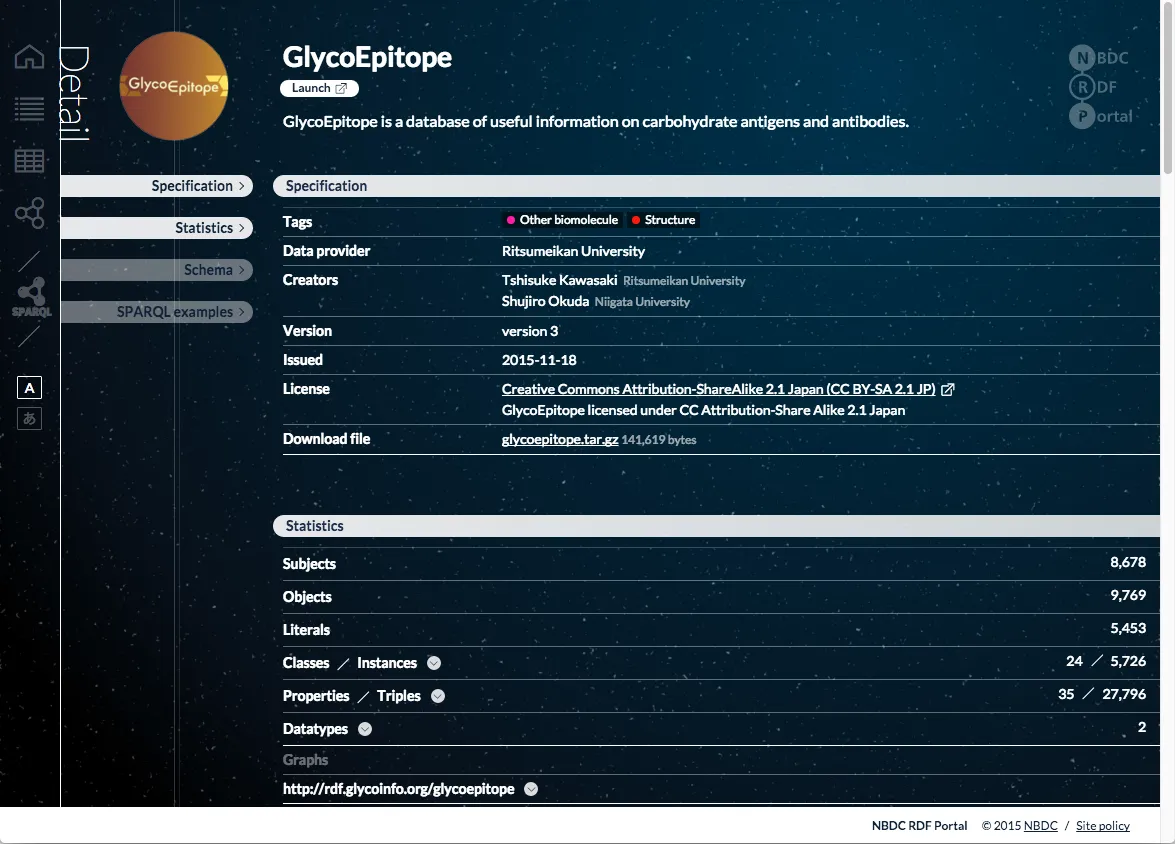Expand the Properties / Triples details

pyautogui.click(x=438, y=696)
